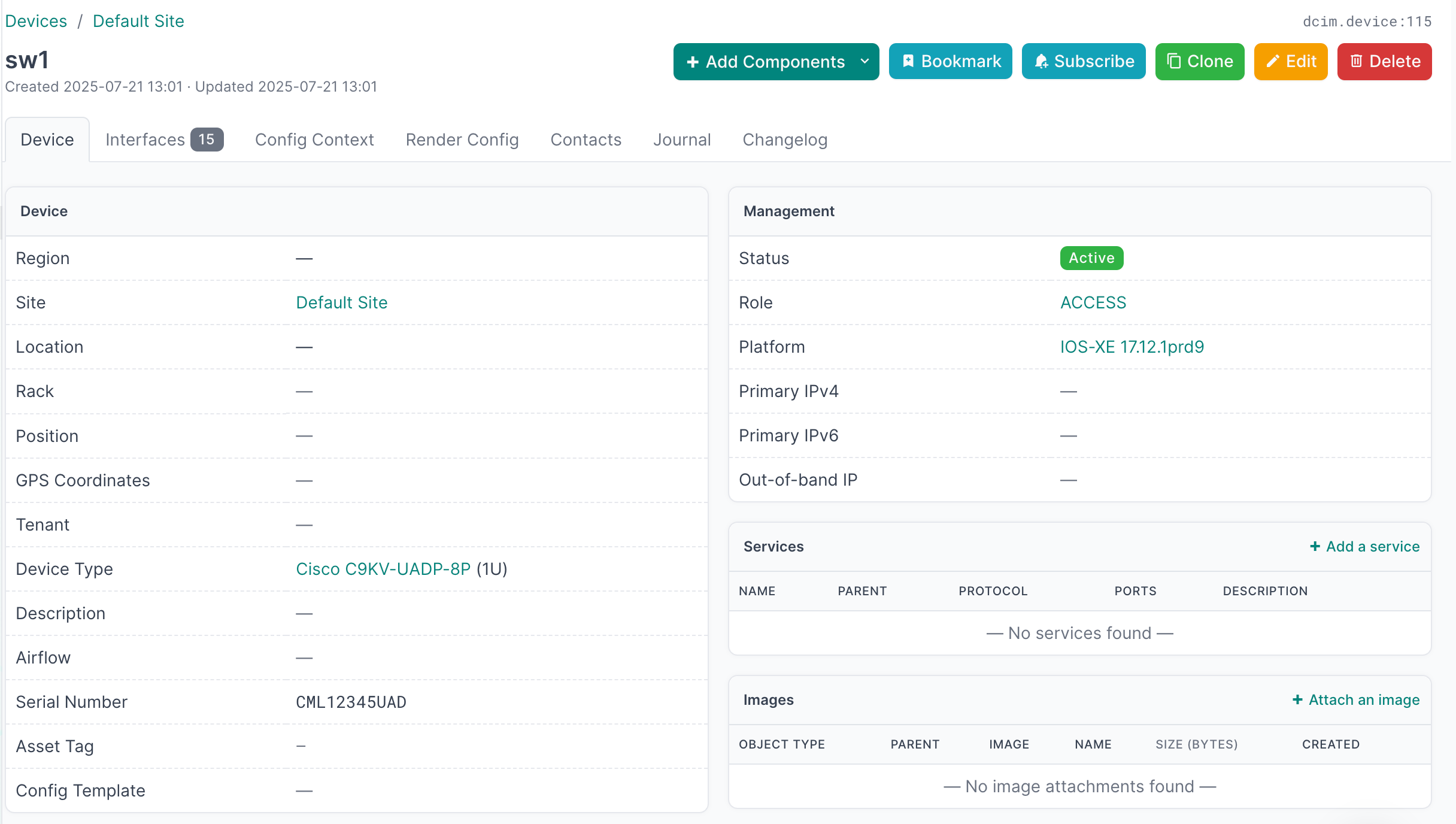Click the ACCESS role link
This screenshot has width=1456, height=824.
[x=1093, y=302]
